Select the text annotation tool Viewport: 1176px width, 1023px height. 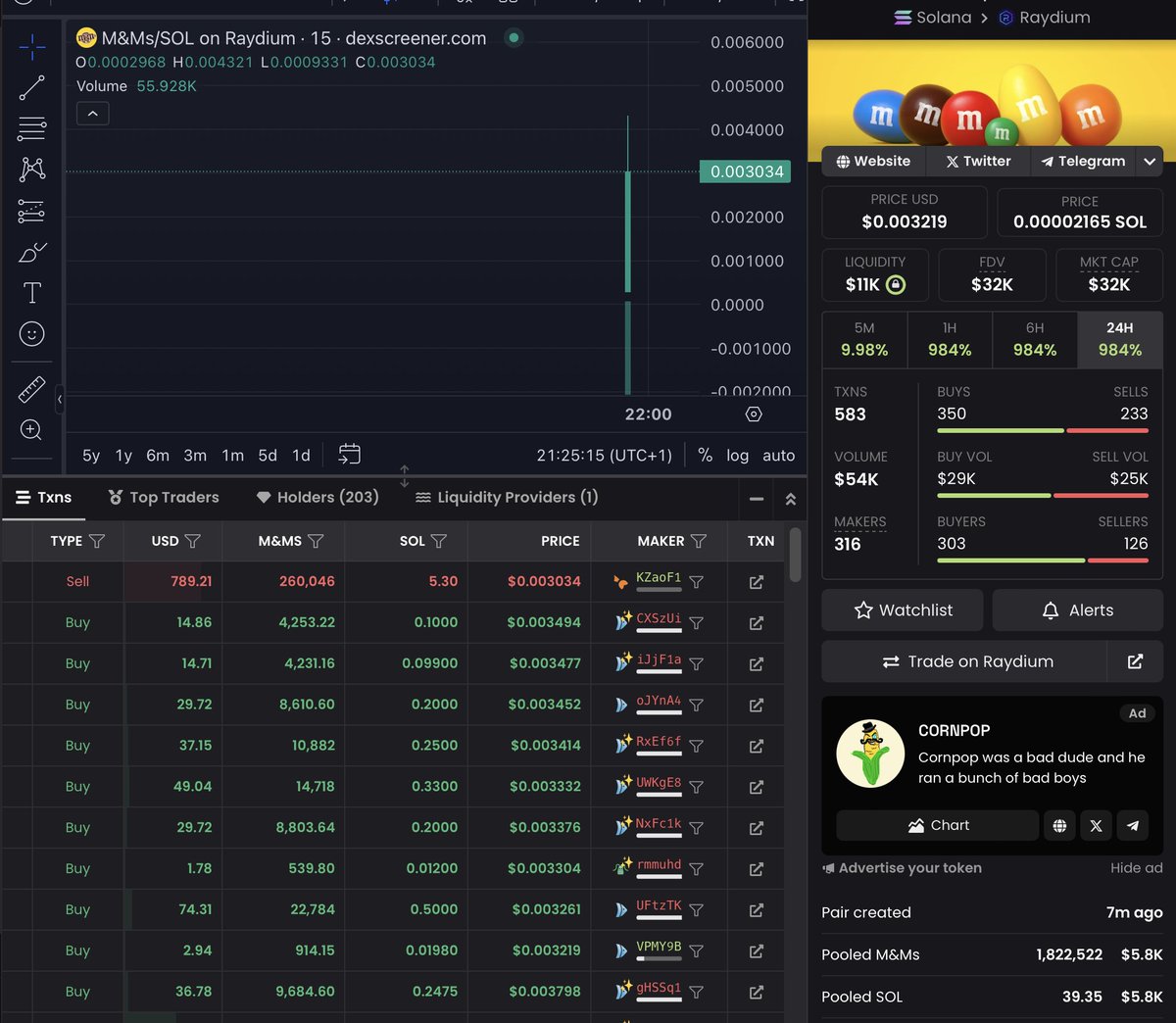31,293
